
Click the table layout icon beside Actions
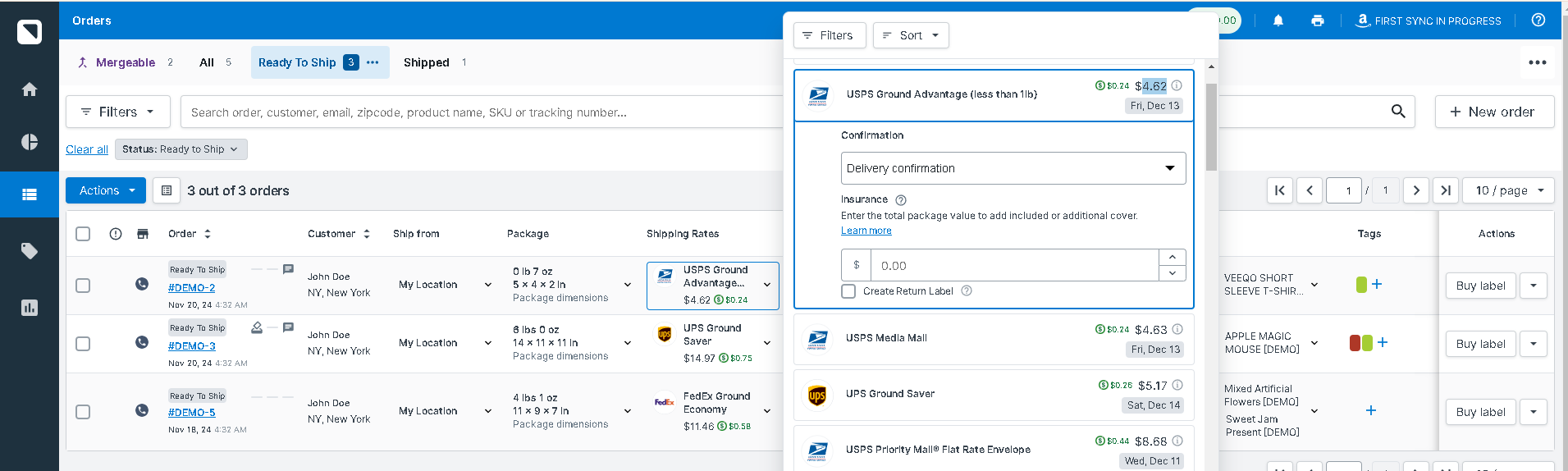pos(167,190)
